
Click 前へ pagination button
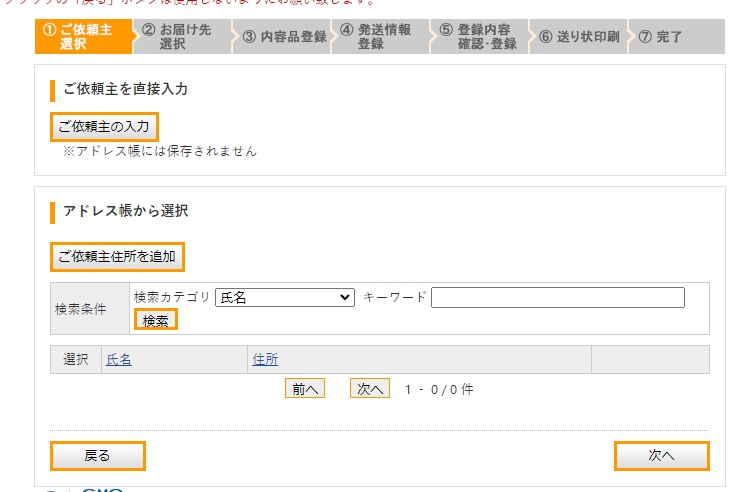304,389
